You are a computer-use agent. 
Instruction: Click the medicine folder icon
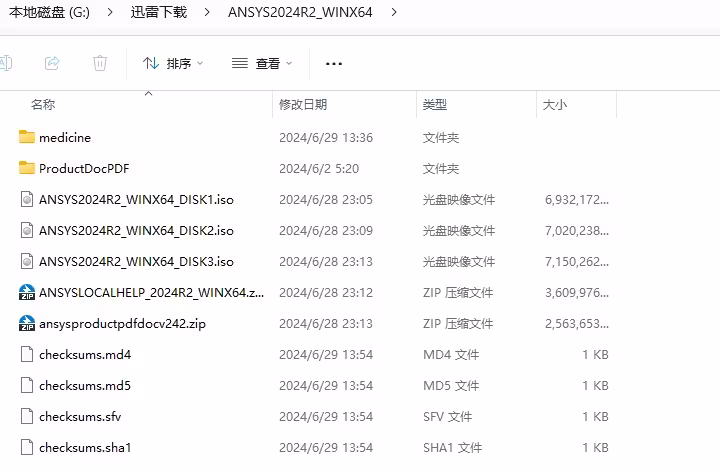pyautogui.click(x=27, y=137)
